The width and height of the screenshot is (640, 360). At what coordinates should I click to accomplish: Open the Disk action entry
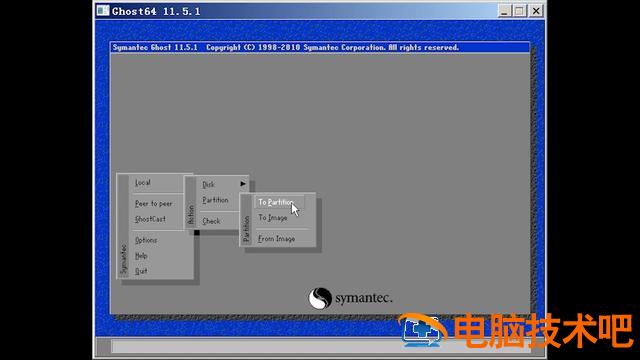tap(208, 184)
